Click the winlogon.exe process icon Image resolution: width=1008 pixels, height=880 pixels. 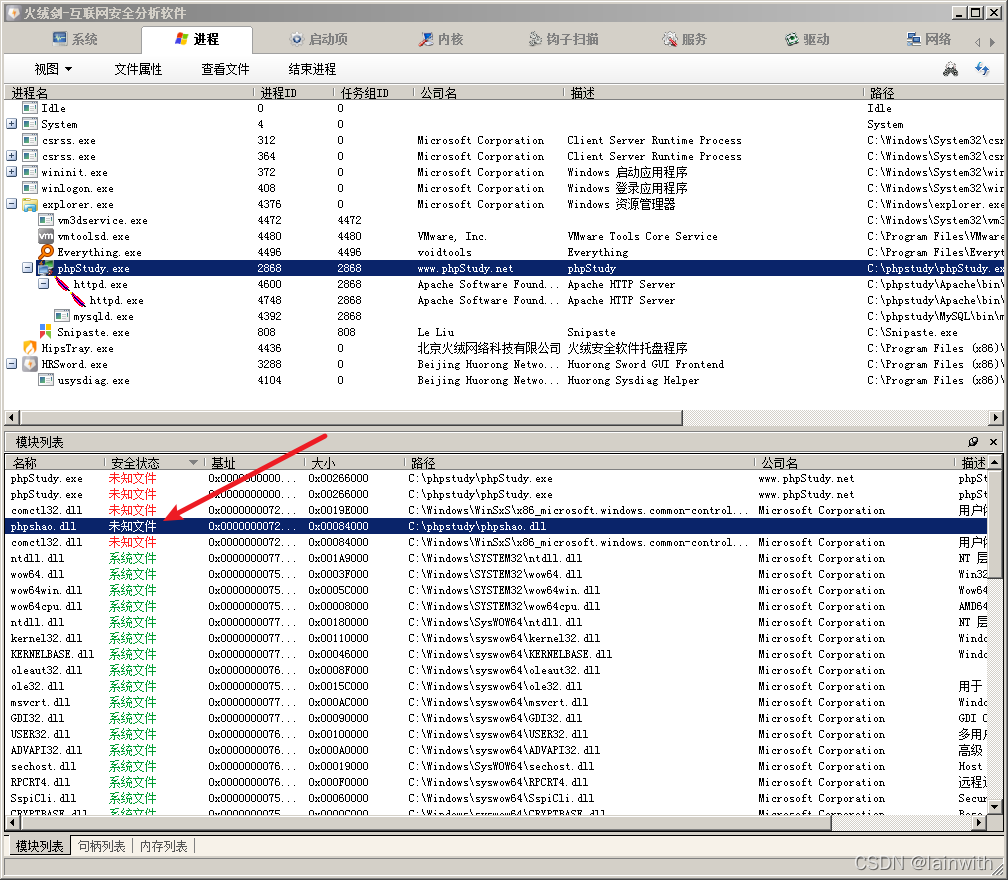coord(30,188)
